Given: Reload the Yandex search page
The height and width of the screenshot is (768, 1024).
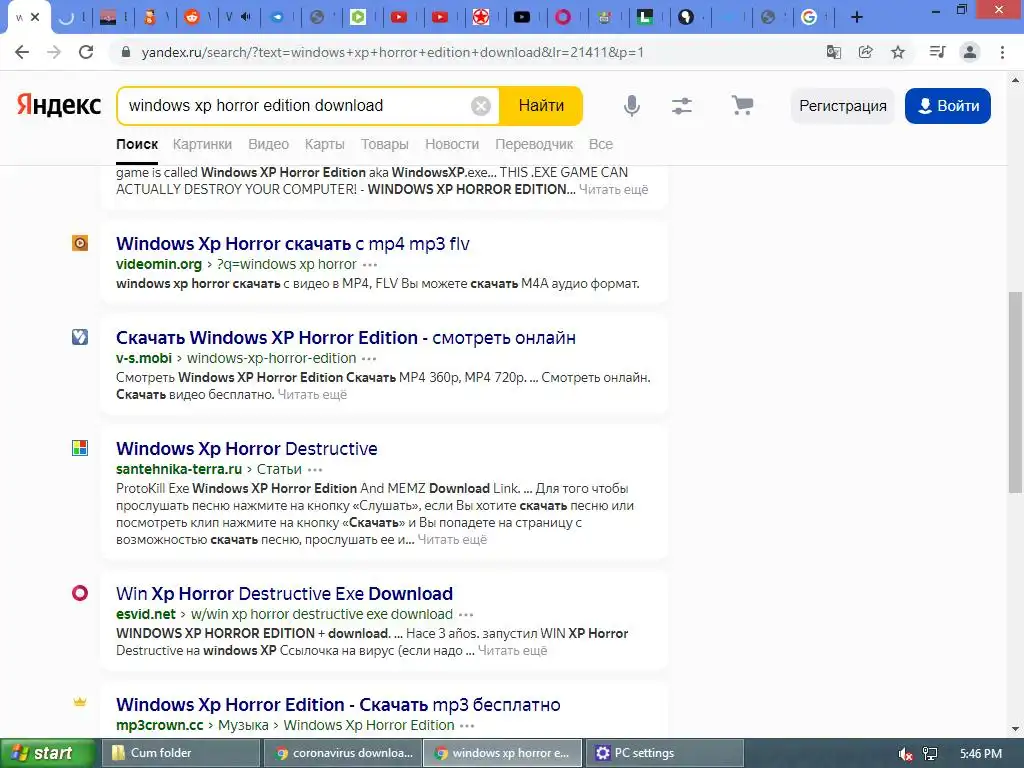Looking at the screenshot, I should coord(86,52).
